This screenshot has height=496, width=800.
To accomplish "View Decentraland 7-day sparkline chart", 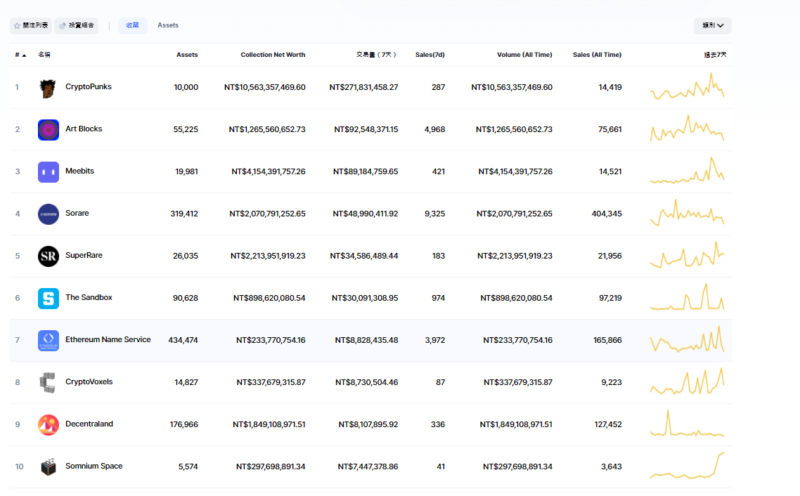I will [687, 424].
